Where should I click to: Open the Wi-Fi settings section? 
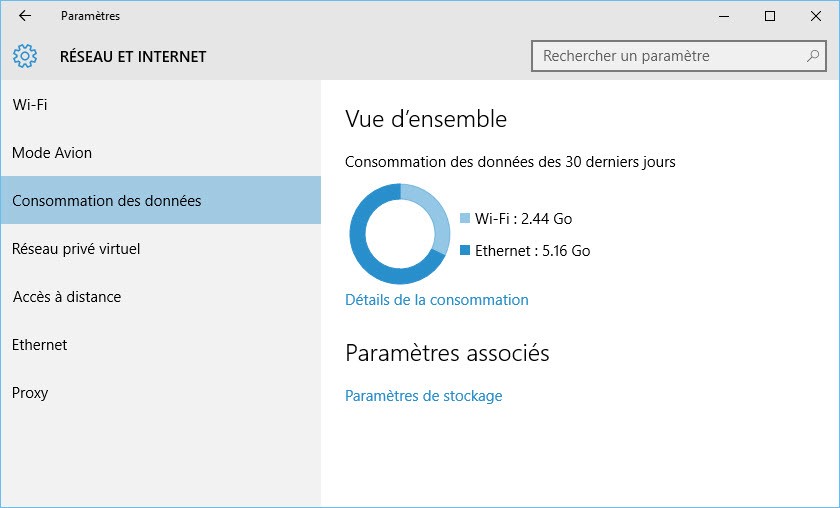(30, 105)
